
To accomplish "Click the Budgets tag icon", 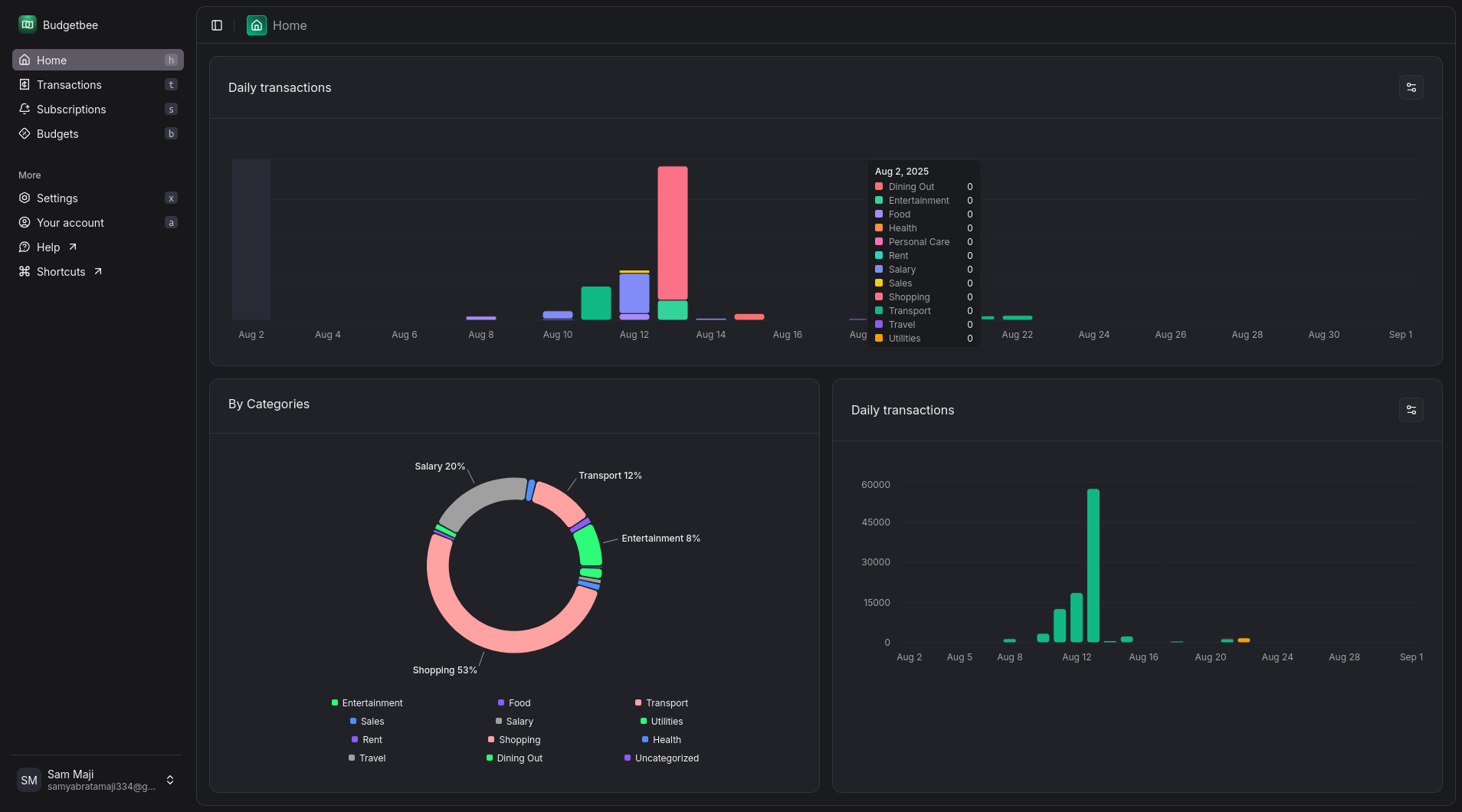I will click(25, 133).
